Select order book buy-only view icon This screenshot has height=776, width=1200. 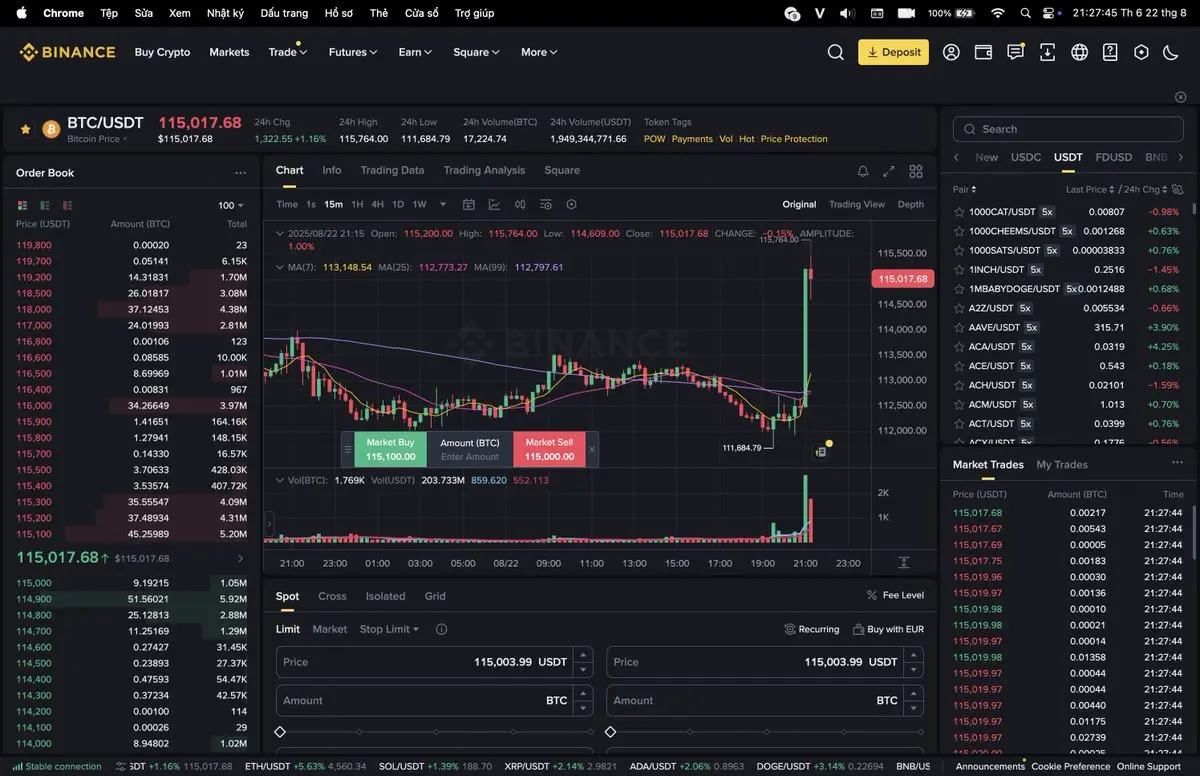[x=45, y=205]
